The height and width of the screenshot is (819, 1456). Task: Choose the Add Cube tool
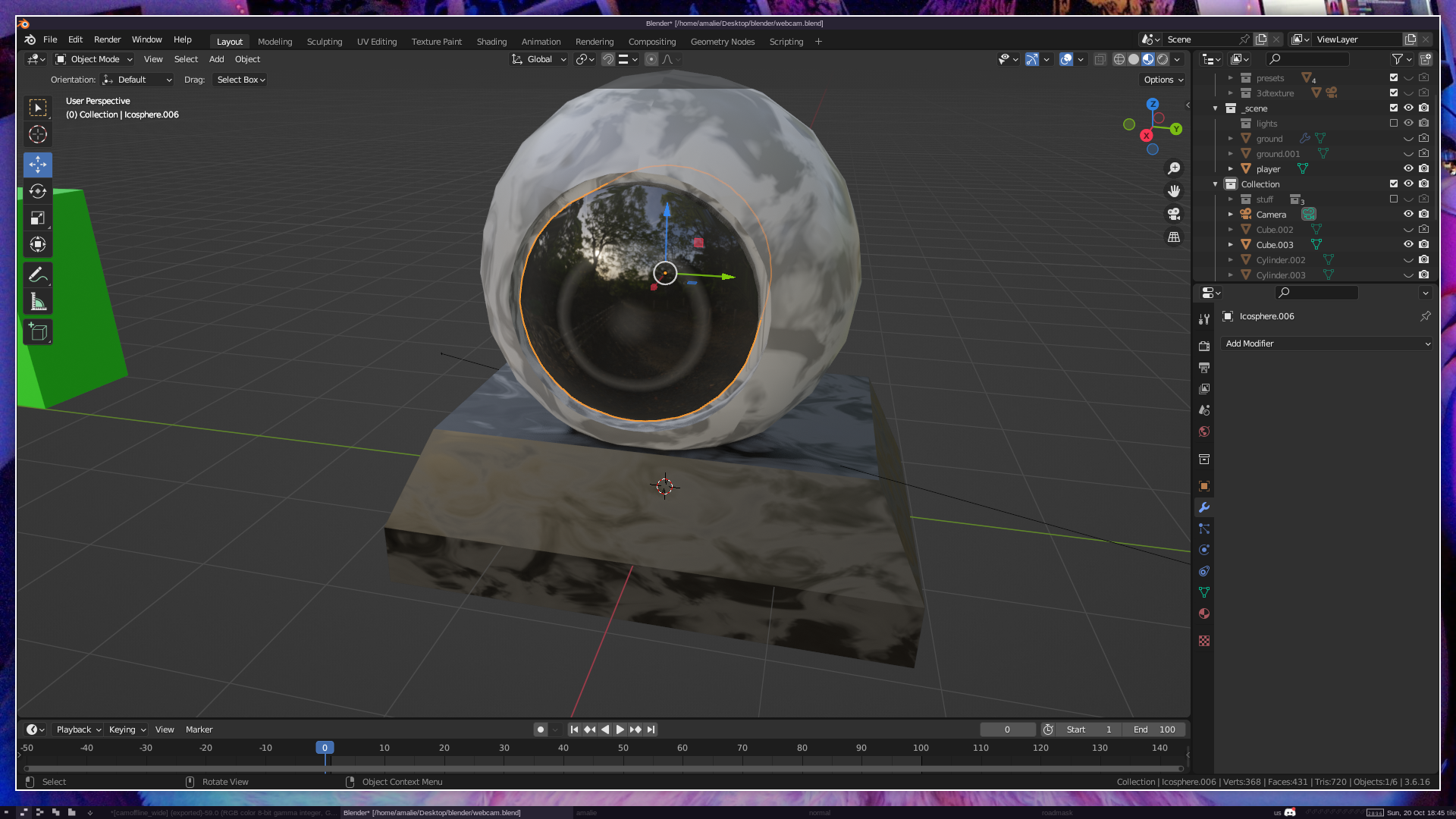click(x=38, y=332)
